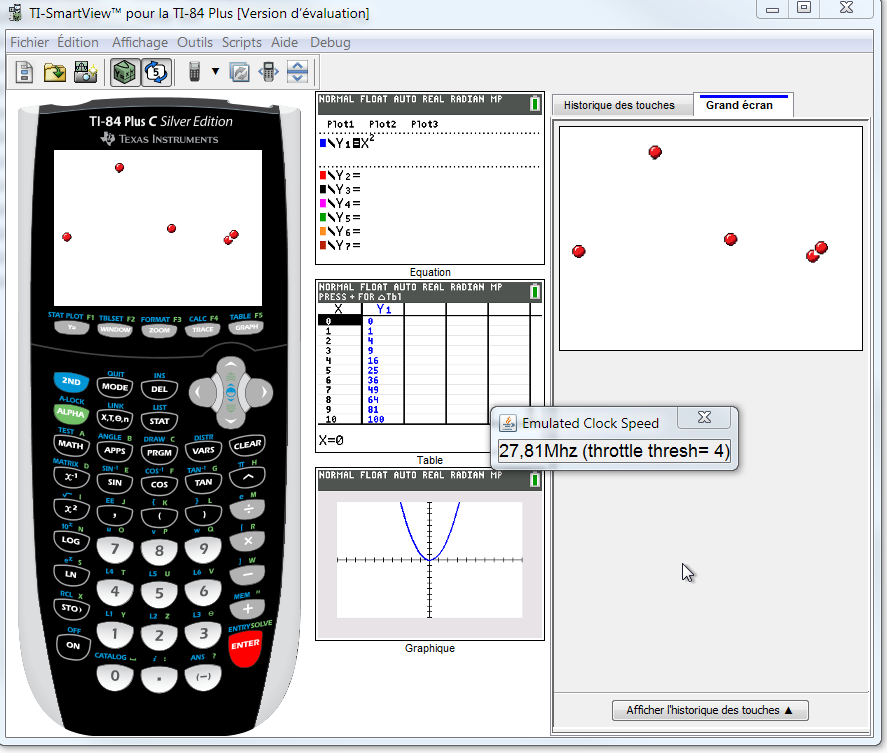Click the screen capture toolbar icon
887x753 pixels.
click(x=240, y=72)
